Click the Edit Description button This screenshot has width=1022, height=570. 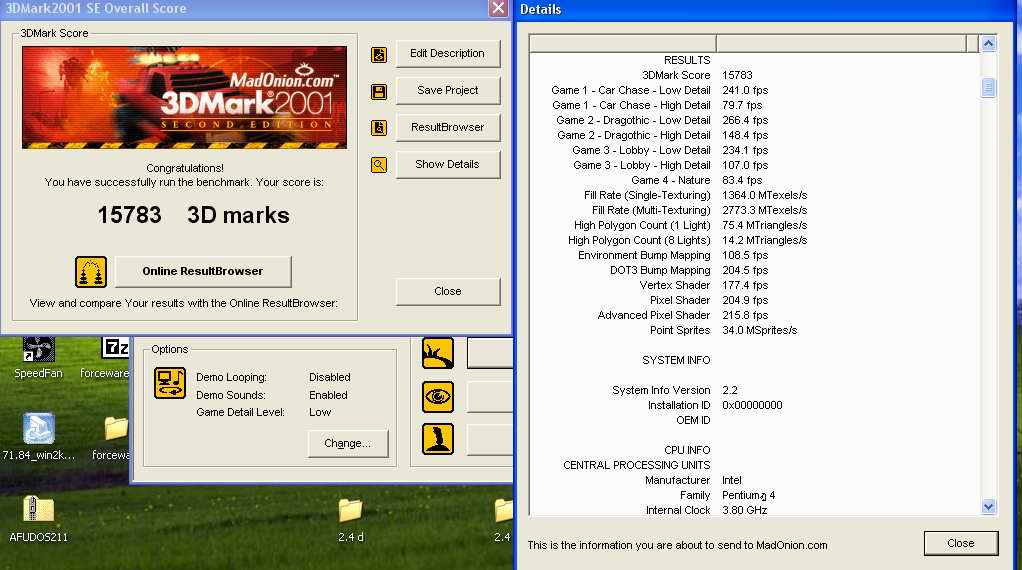[x=447, y=53]
